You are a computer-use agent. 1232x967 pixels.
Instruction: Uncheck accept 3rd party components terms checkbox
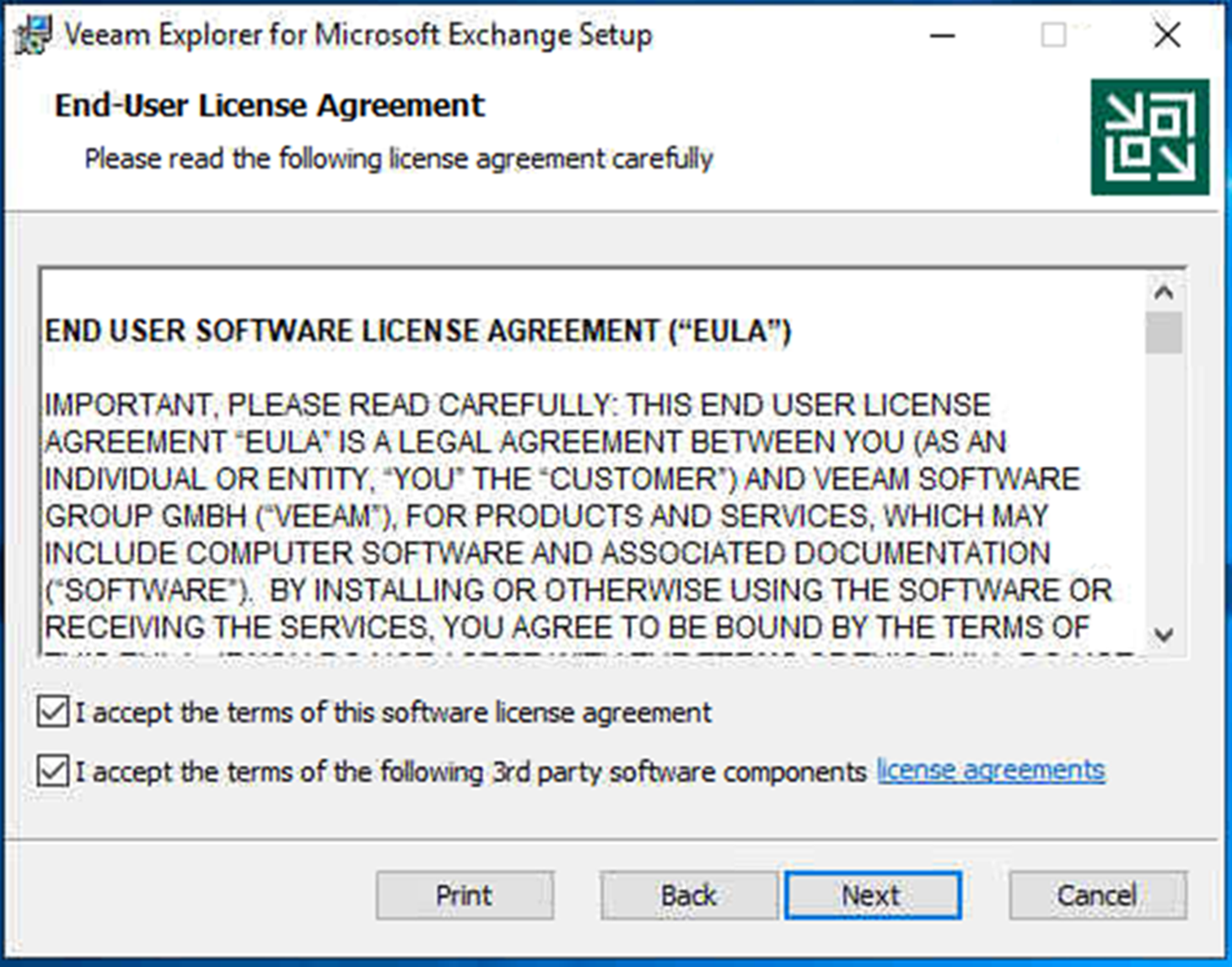point(53,771)
